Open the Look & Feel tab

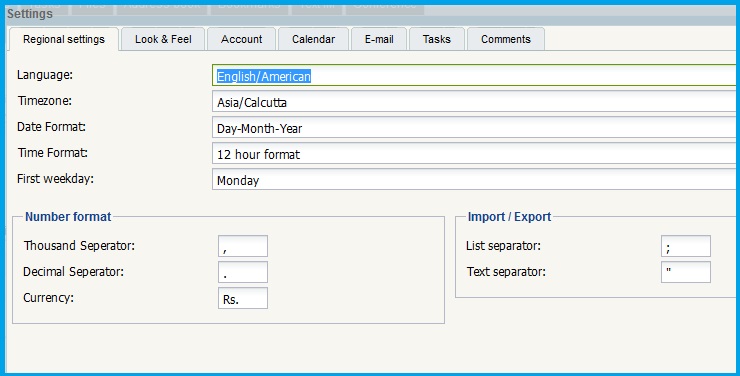tap(163, 39)
